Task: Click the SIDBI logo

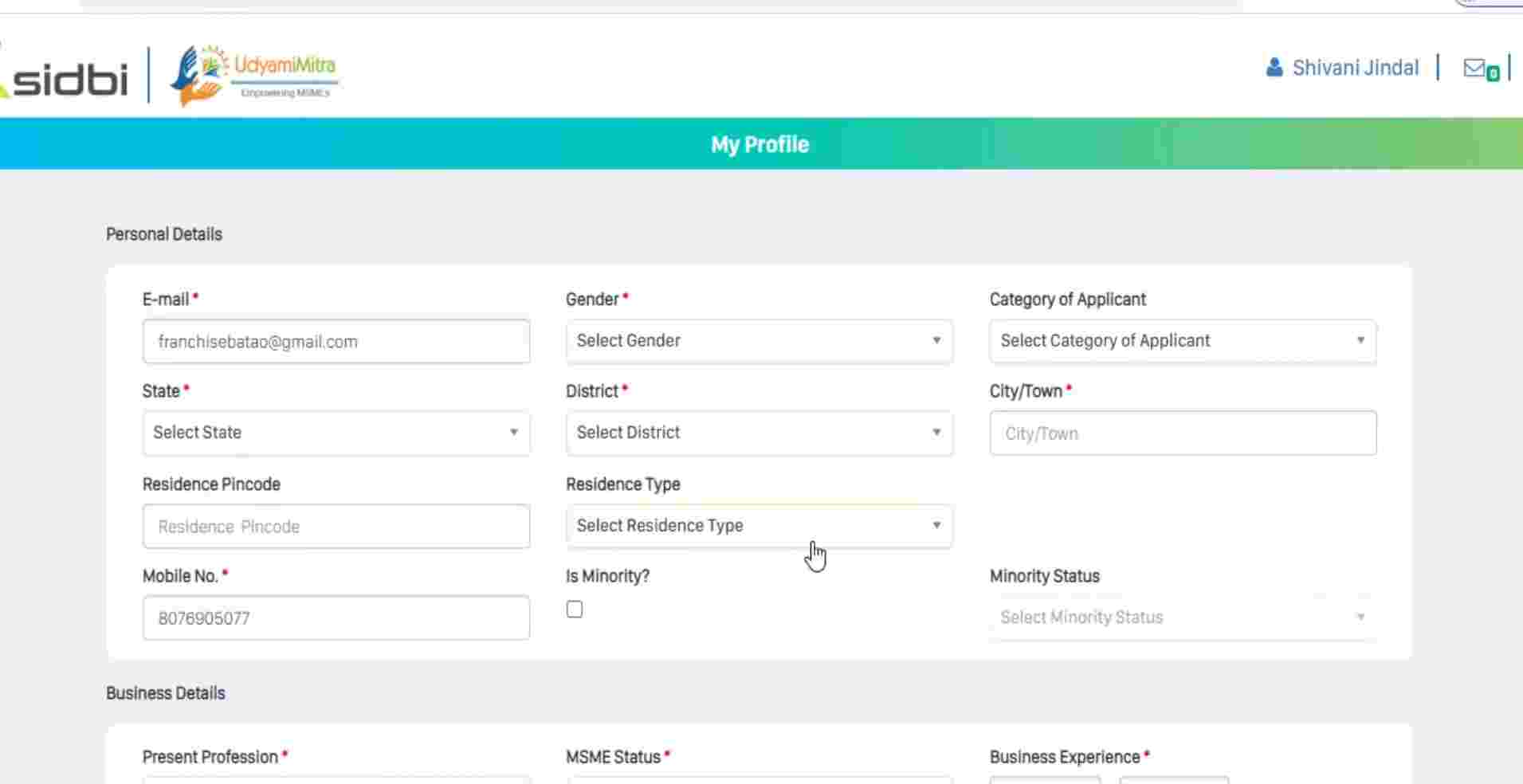Action: click(68, 79)
